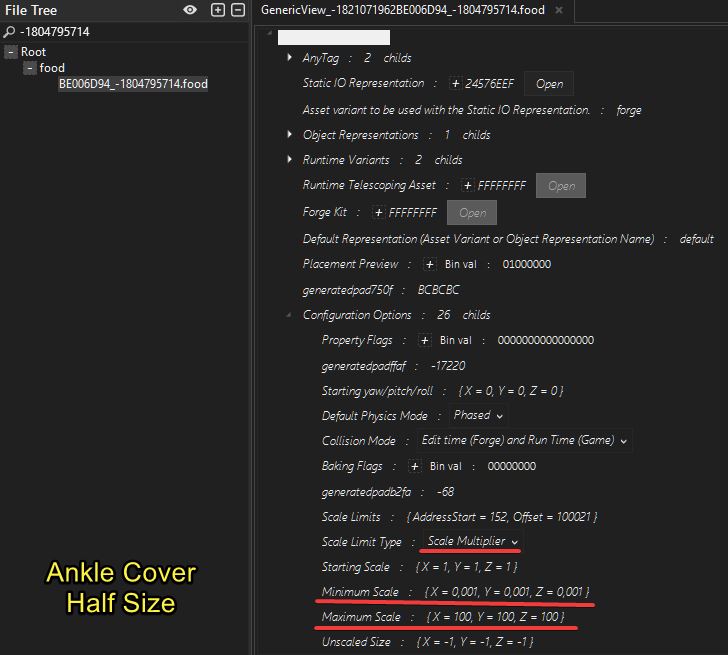Open the Scale Limit Type dropdown
This screenshot has height=655, width=728.
(x=472, y=541)
